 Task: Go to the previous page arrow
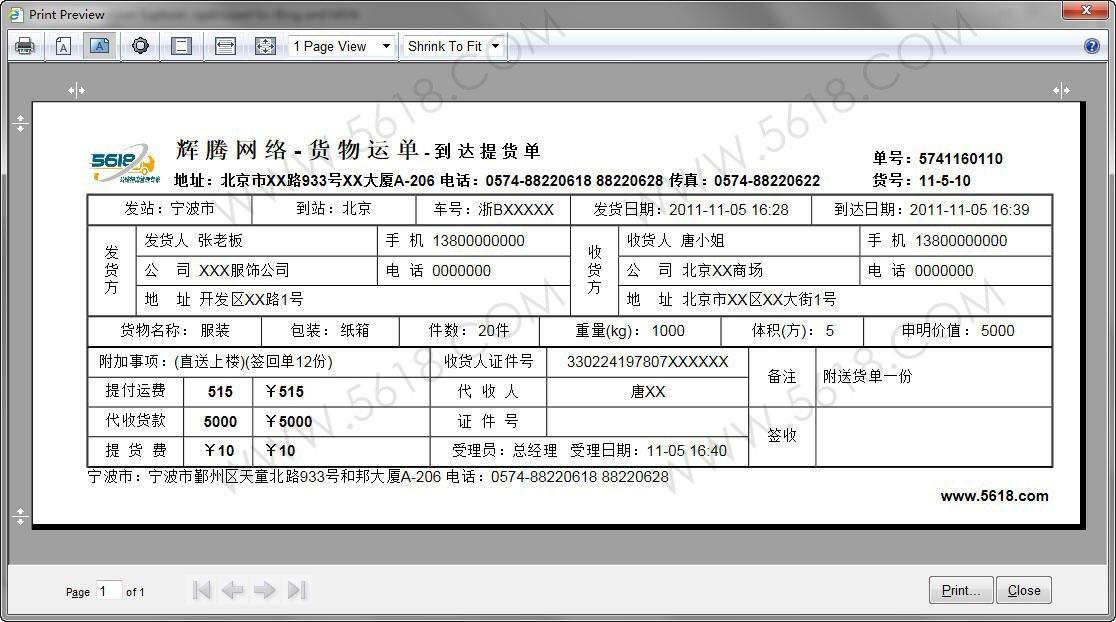233,590
